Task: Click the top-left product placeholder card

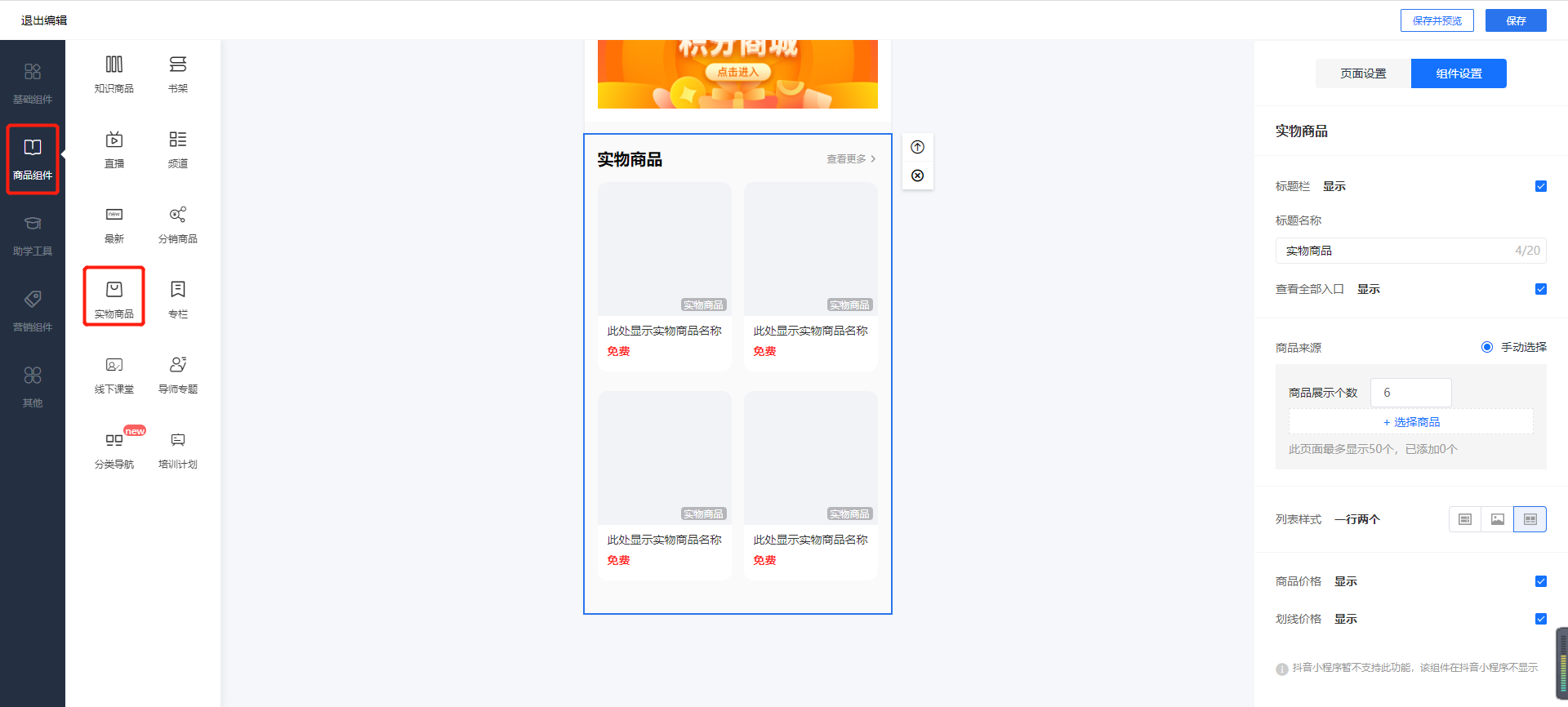Action: 665,277
